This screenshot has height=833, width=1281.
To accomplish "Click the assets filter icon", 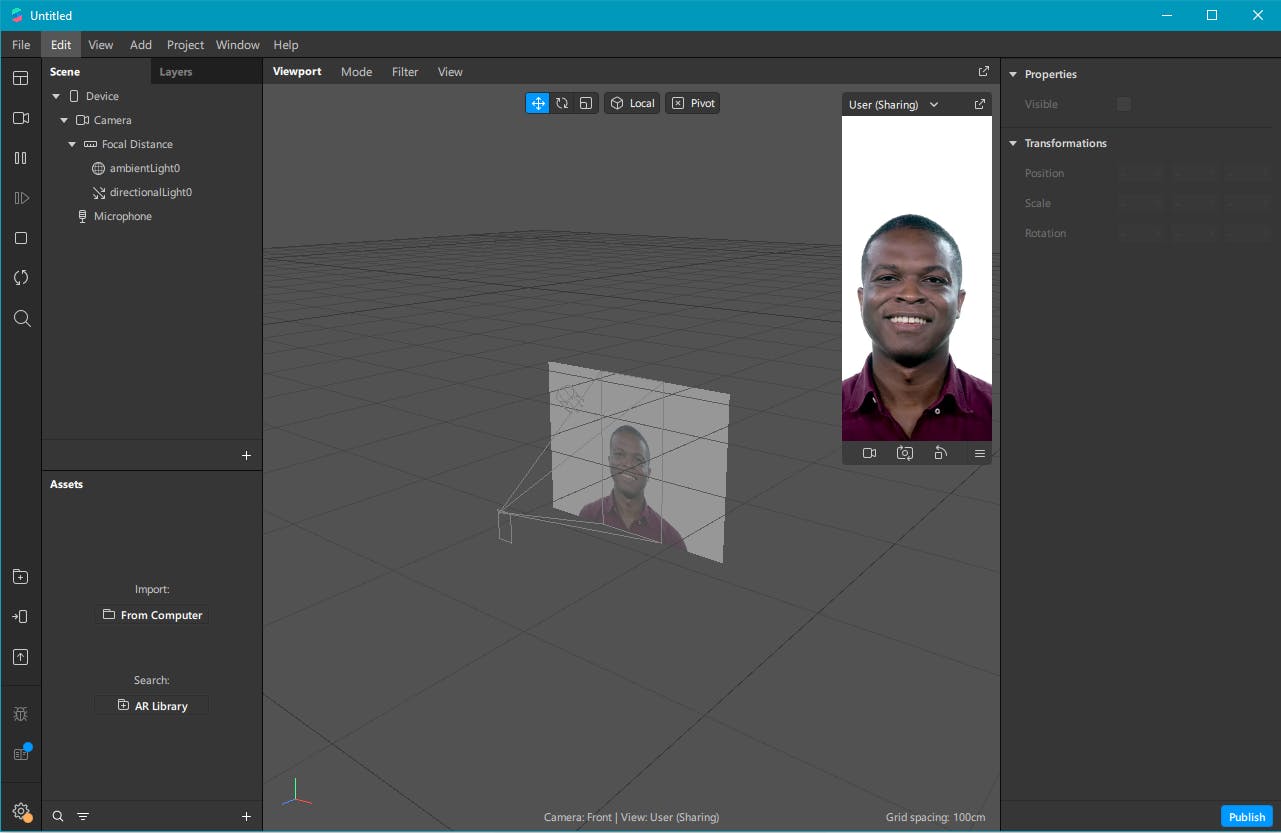I will tap(83, 817).
